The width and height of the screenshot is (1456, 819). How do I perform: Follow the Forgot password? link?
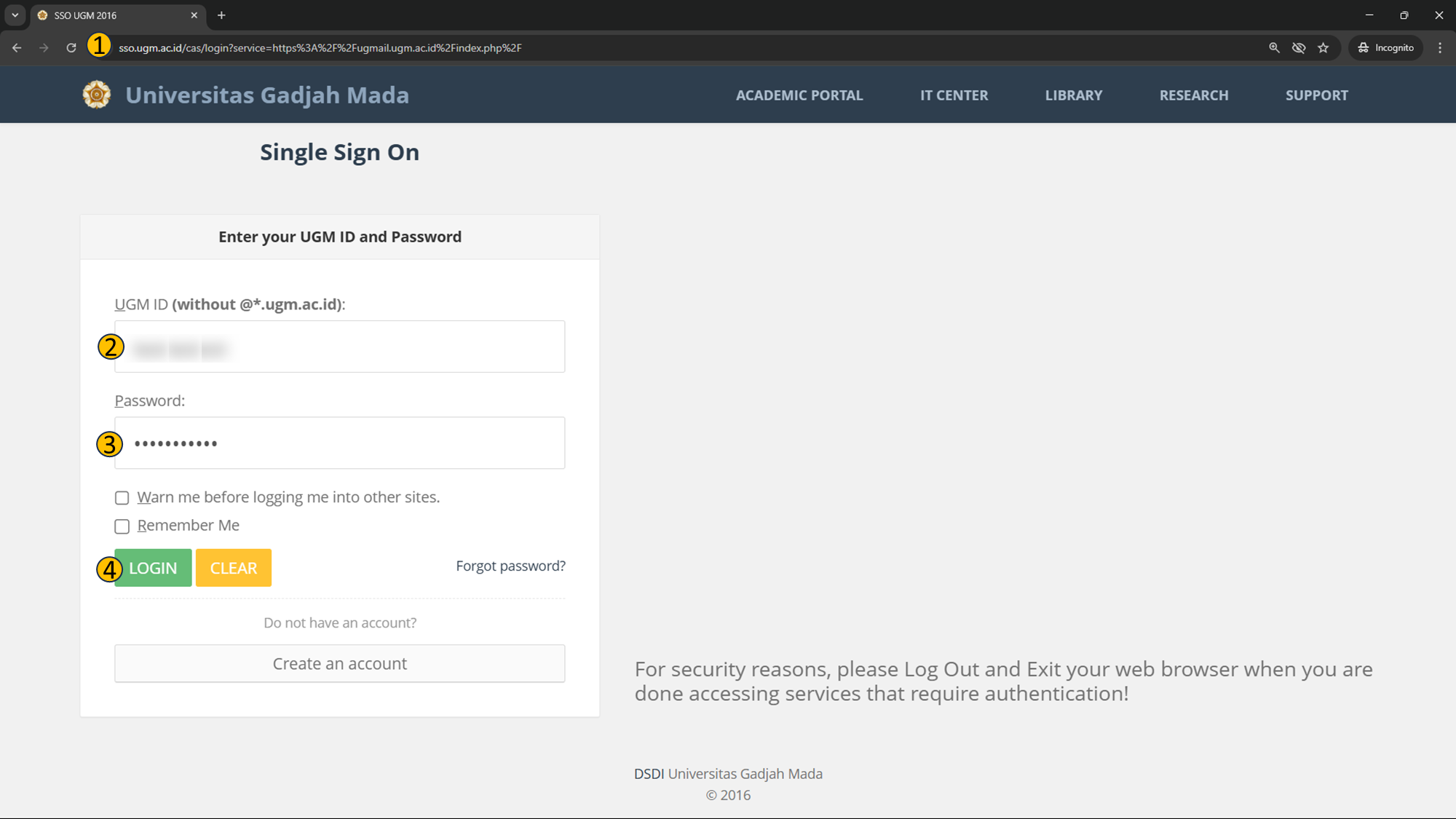point(510,566)
